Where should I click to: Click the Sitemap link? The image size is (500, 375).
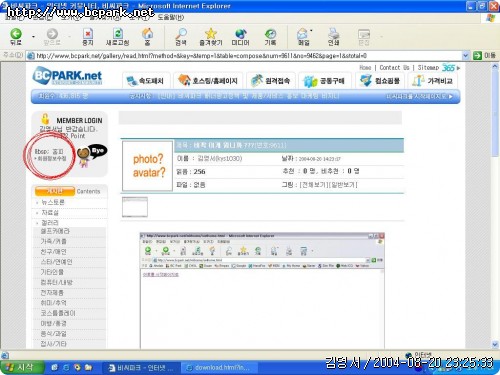tap(428, 67)
